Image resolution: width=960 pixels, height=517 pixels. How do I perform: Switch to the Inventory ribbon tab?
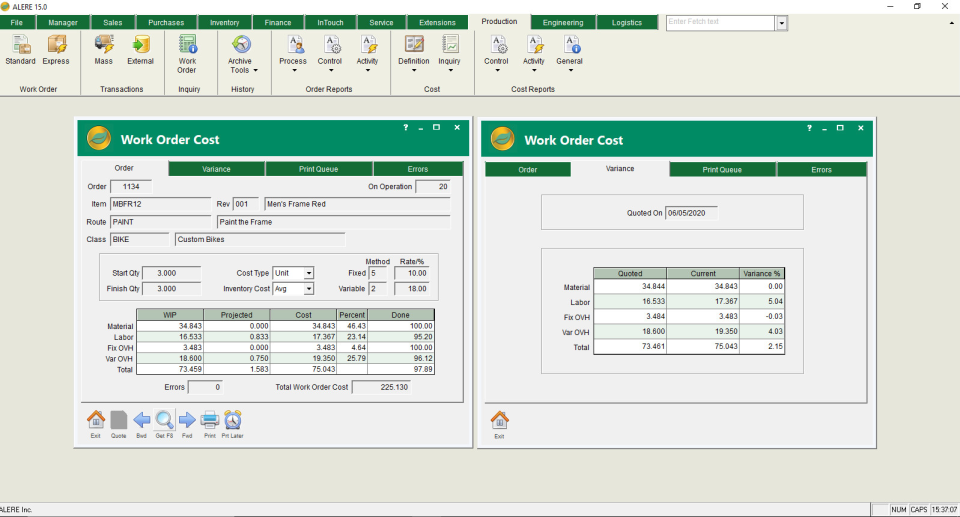(224, 22)
